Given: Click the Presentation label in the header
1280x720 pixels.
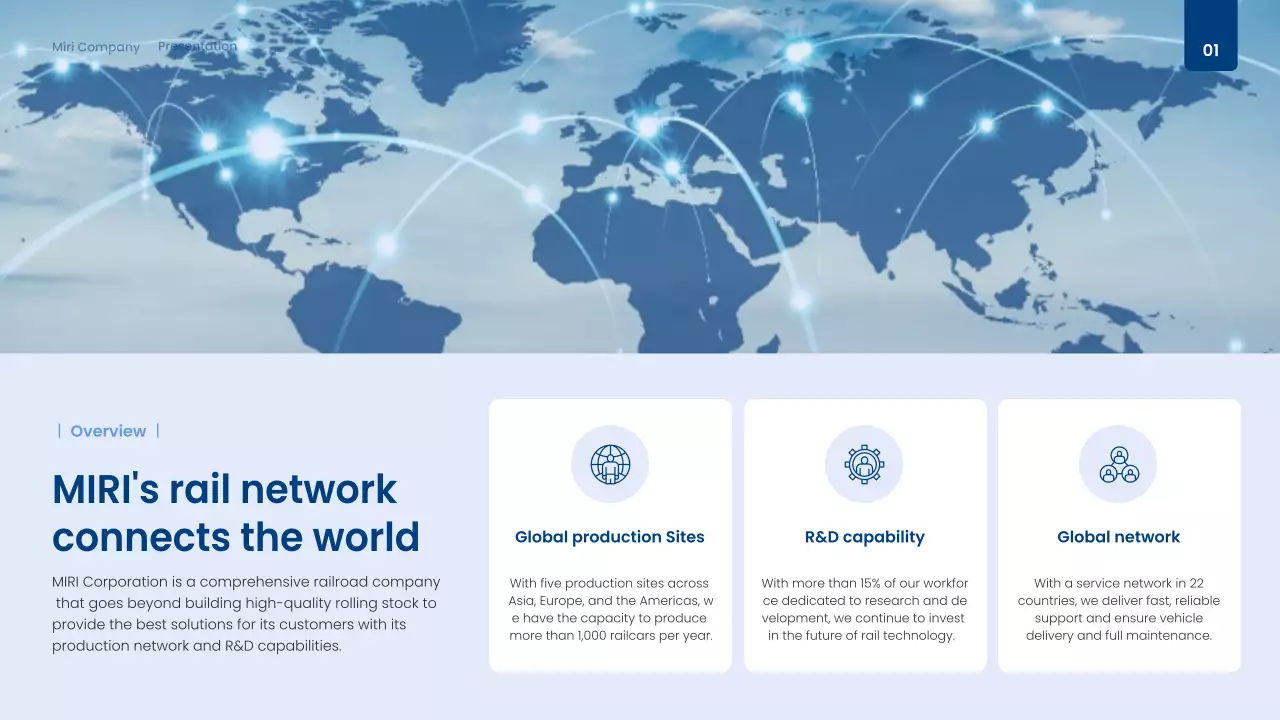Looking at the screenshot, I should [197, 46].
